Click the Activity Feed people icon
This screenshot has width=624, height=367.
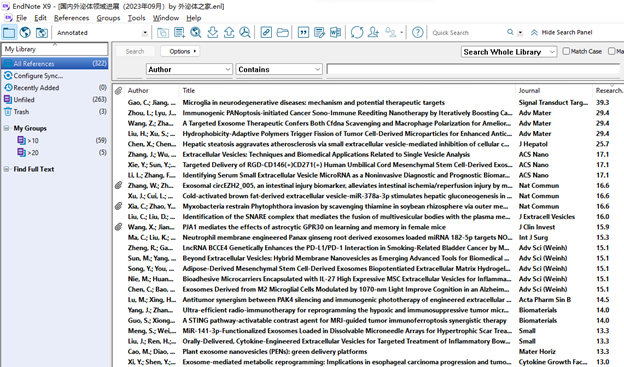click(x=390, y=32)
